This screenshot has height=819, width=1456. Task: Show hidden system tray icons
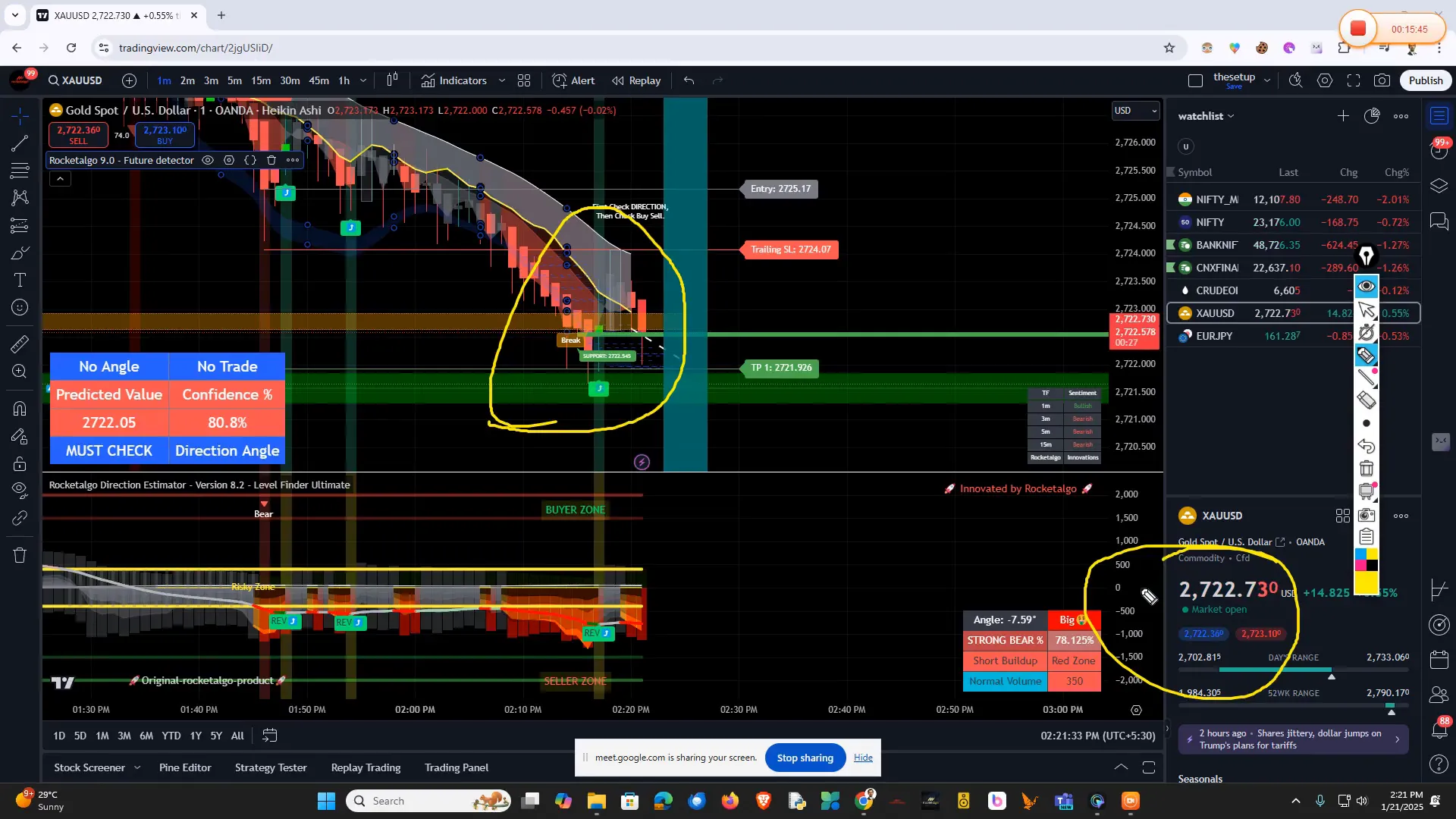click(x=1296, y=801)
